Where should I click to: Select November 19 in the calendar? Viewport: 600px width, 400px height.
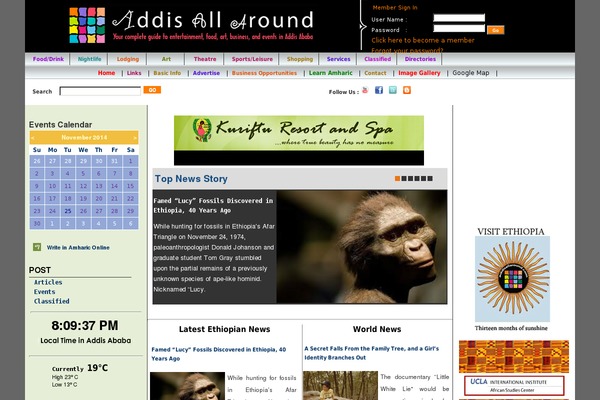[x=83, y=199]
